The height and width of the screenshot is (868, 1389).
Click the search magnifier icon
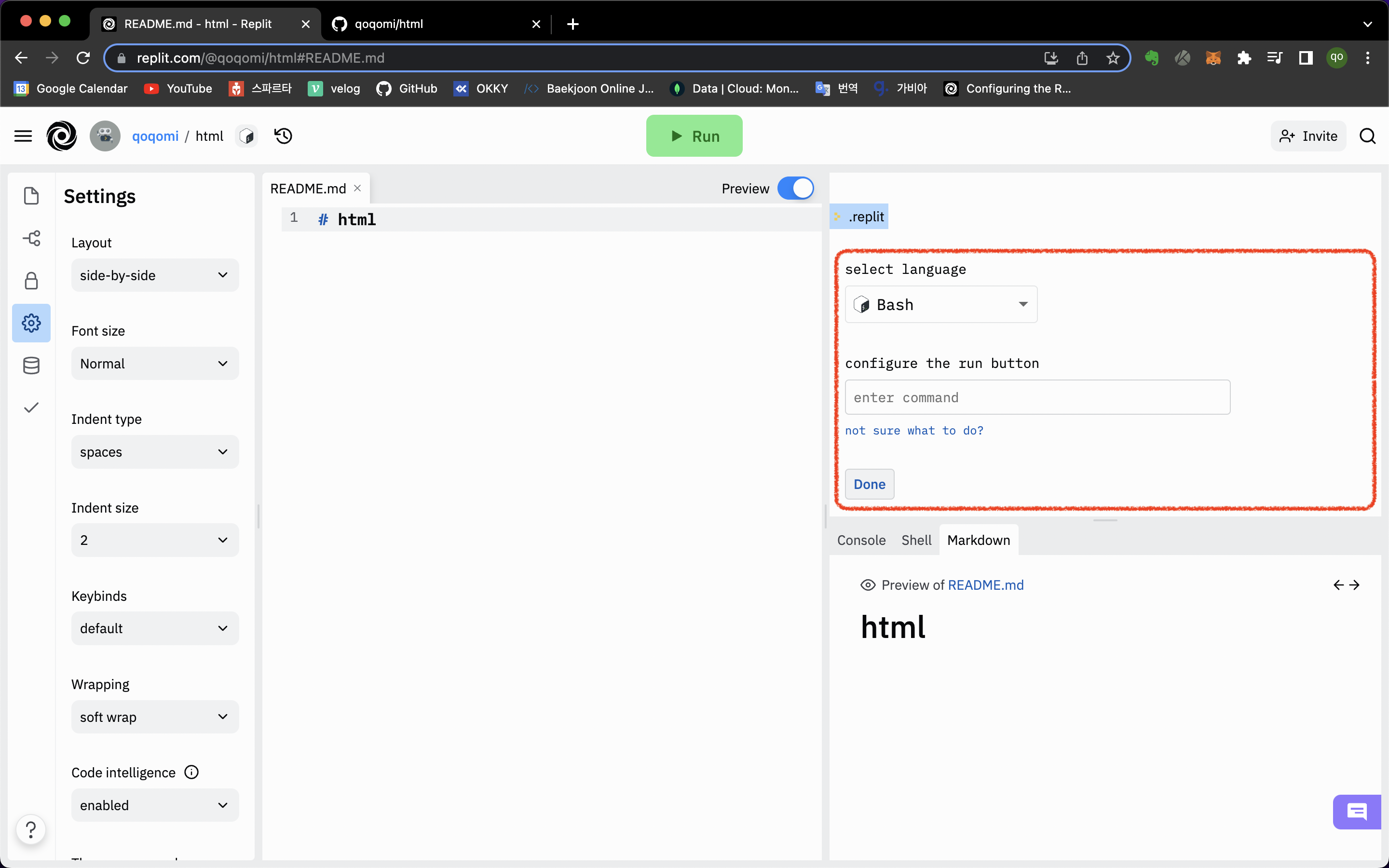tap(1367, 136)
